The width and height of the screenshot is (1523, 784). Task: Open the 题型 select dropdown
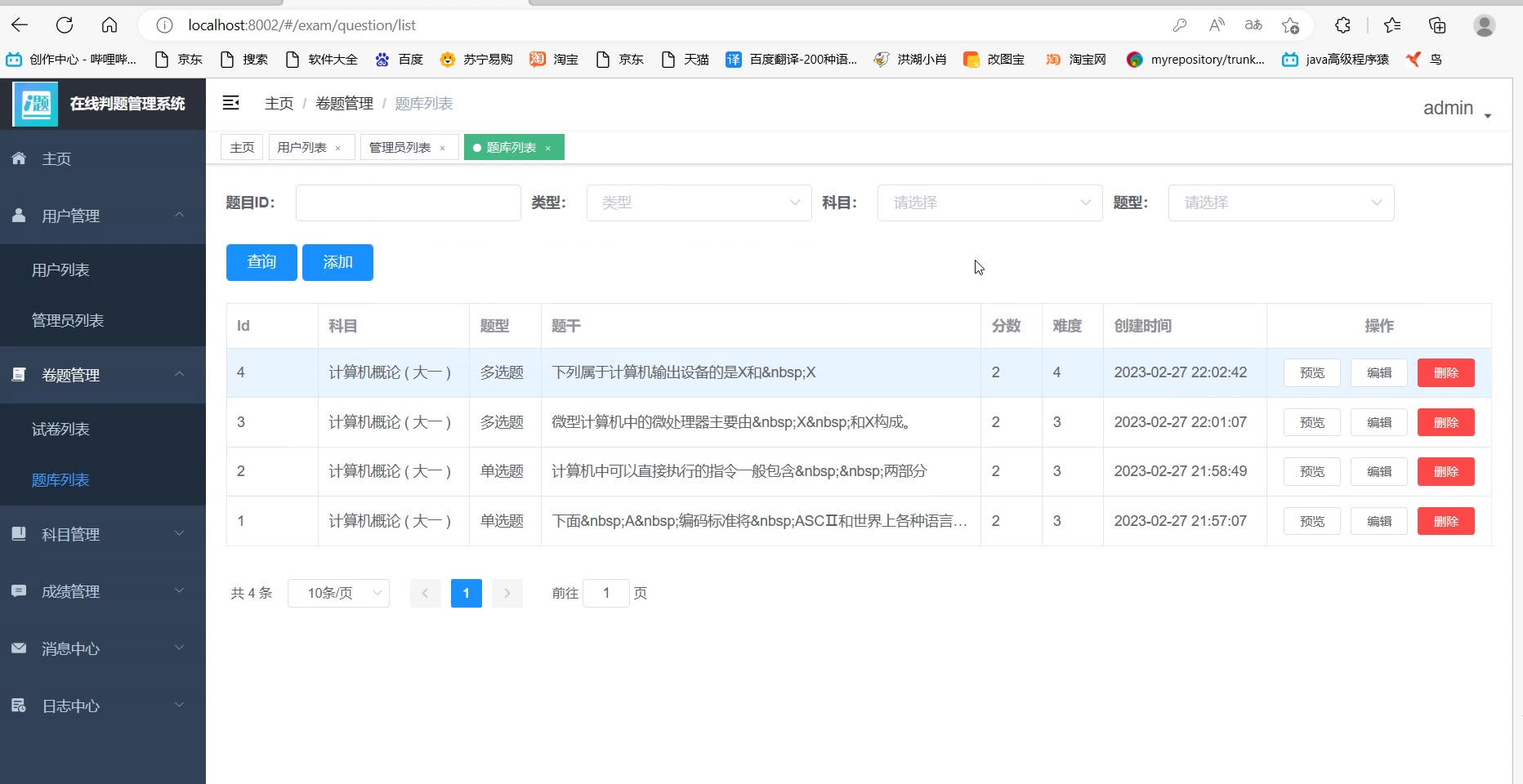click(x=1280, y=203)
